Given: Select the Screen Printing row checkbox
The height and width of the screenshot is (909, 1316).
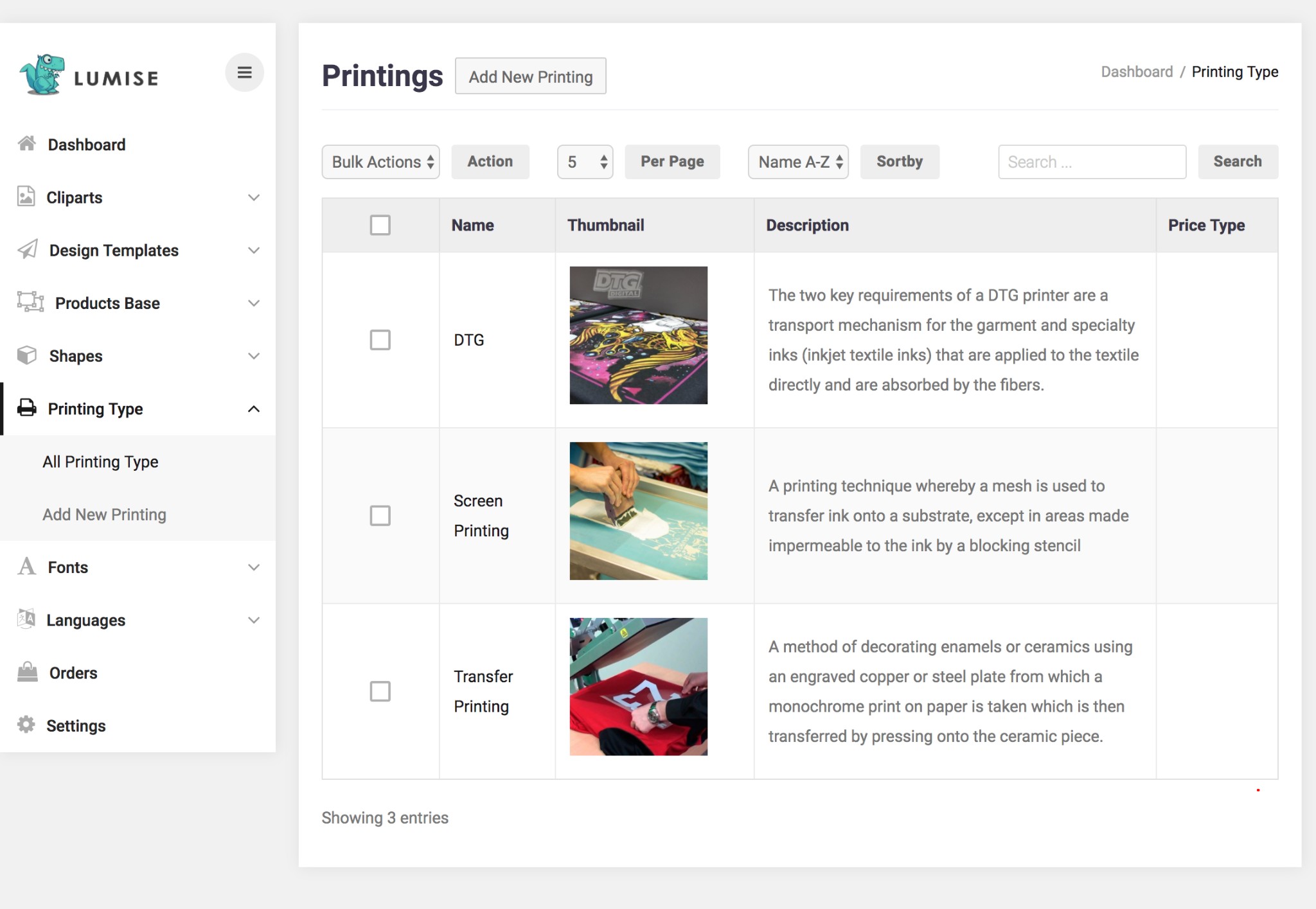Looking at the screenshot, I should (x=380, y=515).
